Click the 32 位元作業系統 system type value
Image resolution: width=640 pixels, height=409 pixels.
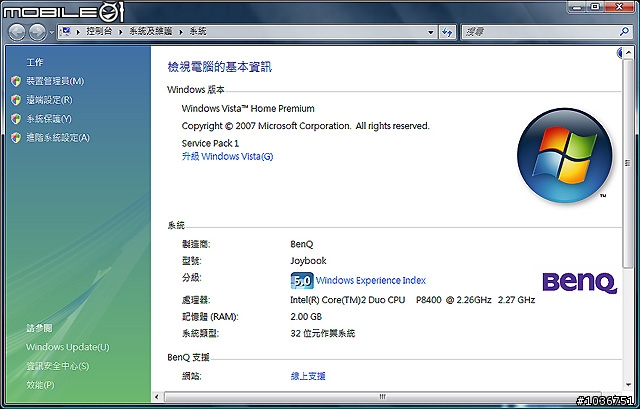click(x=323, y=333)
